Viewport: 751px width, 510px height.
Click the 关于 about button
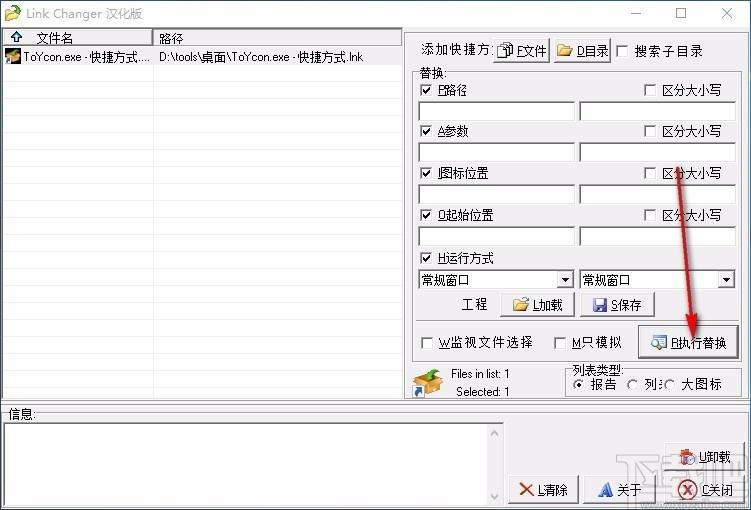tap(618, 489)
